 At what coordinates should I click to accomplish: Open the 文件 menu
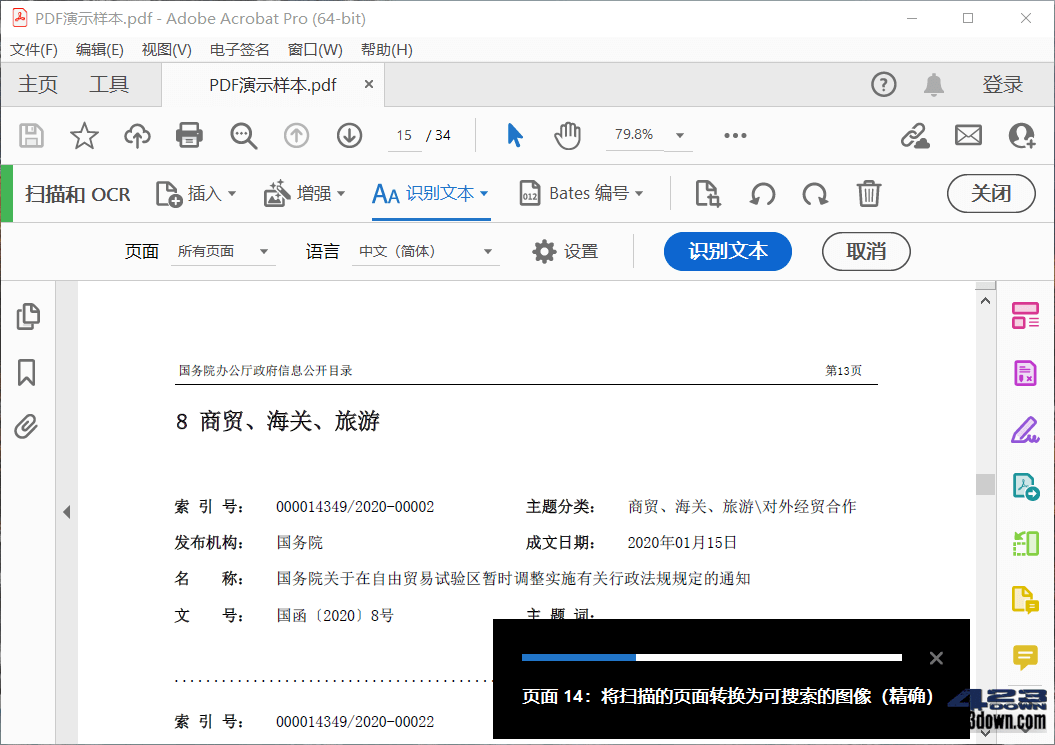click(33, 49)
